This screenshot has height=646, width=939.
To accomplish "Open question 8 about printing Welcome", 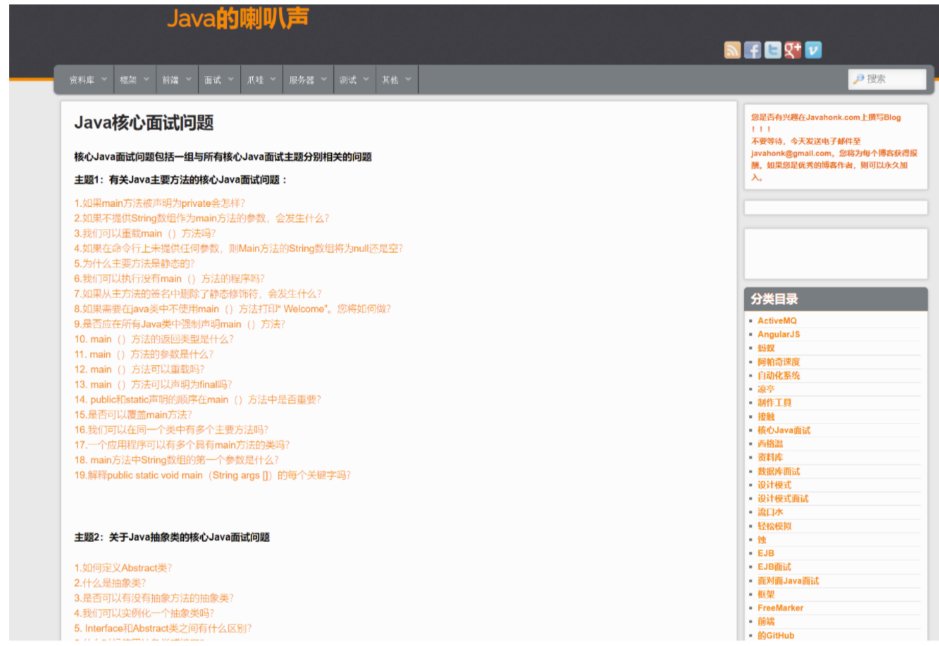I will [x=232, y=309].
